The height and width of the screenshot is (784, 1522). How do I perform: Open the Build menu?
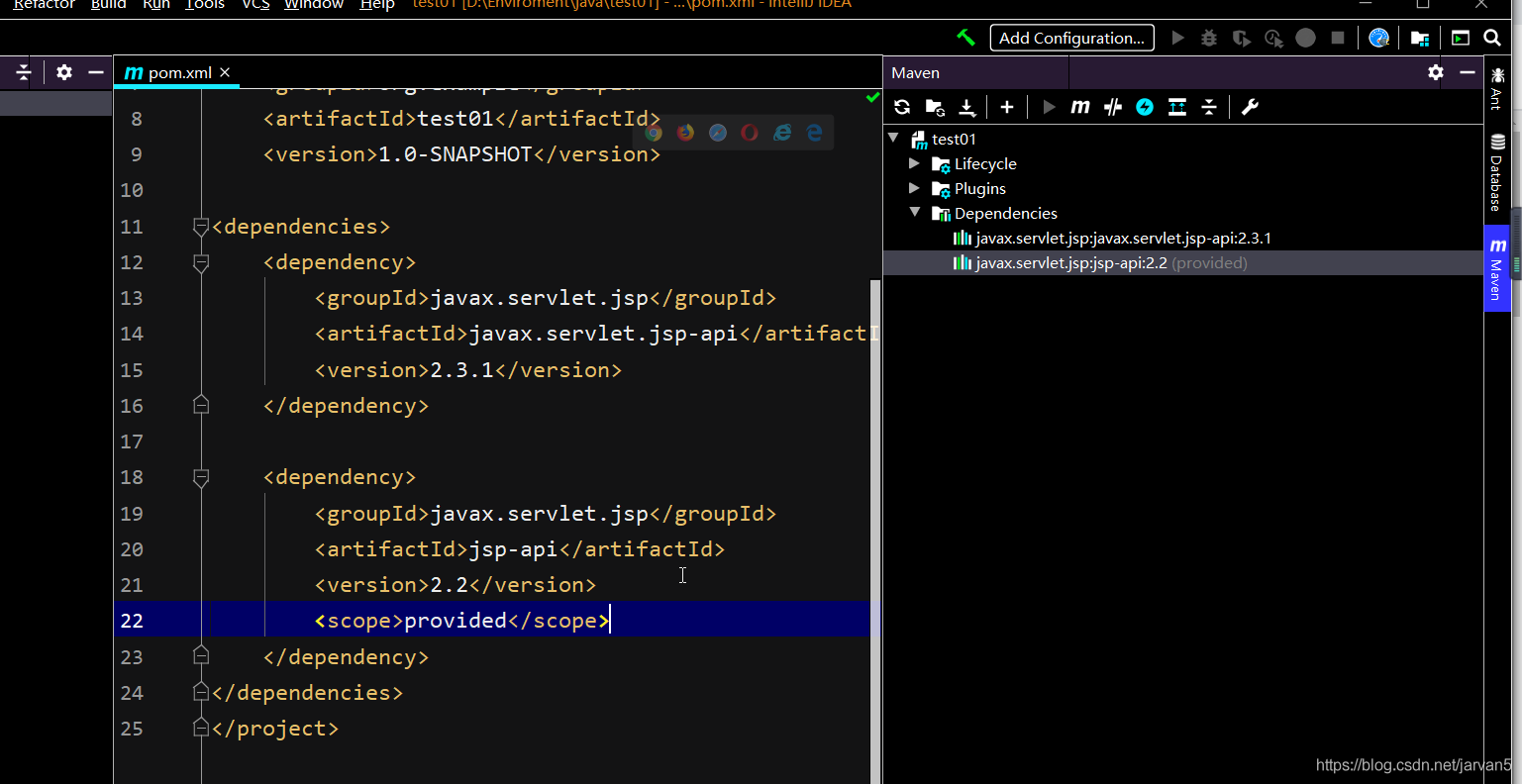108,5
